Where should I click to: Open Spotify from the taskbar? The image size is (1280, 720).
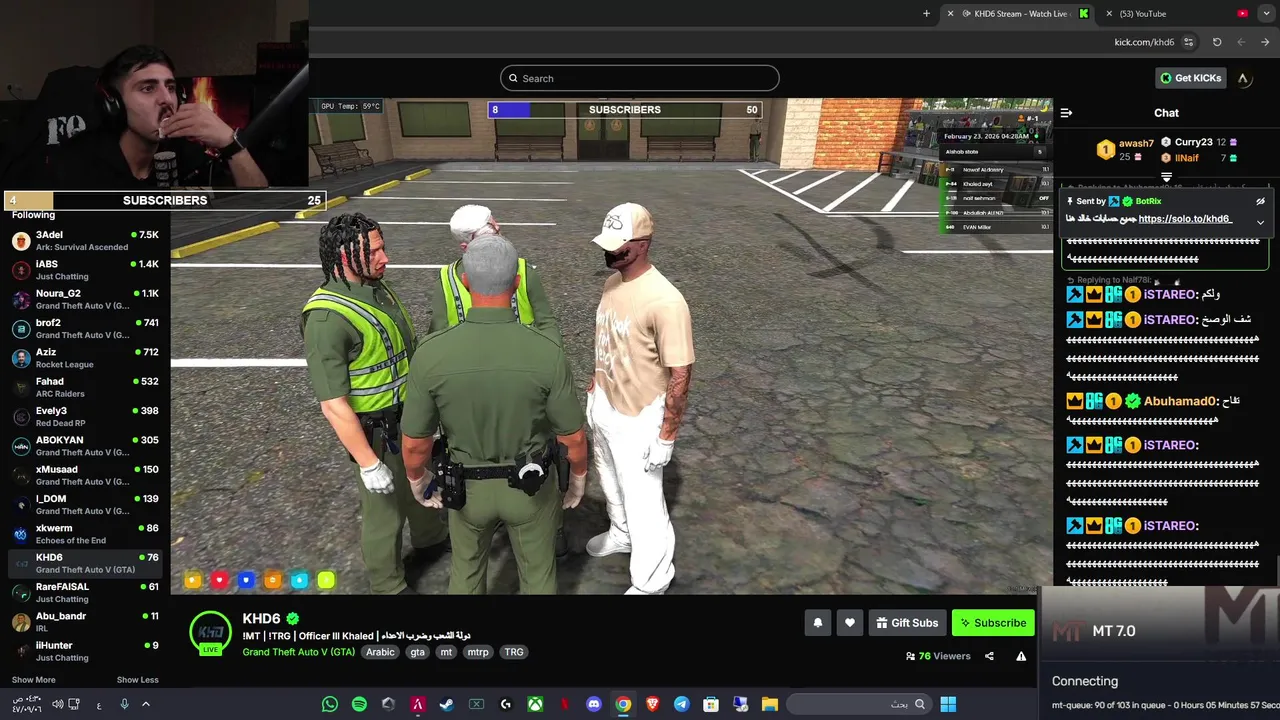(x=359, y=704)
